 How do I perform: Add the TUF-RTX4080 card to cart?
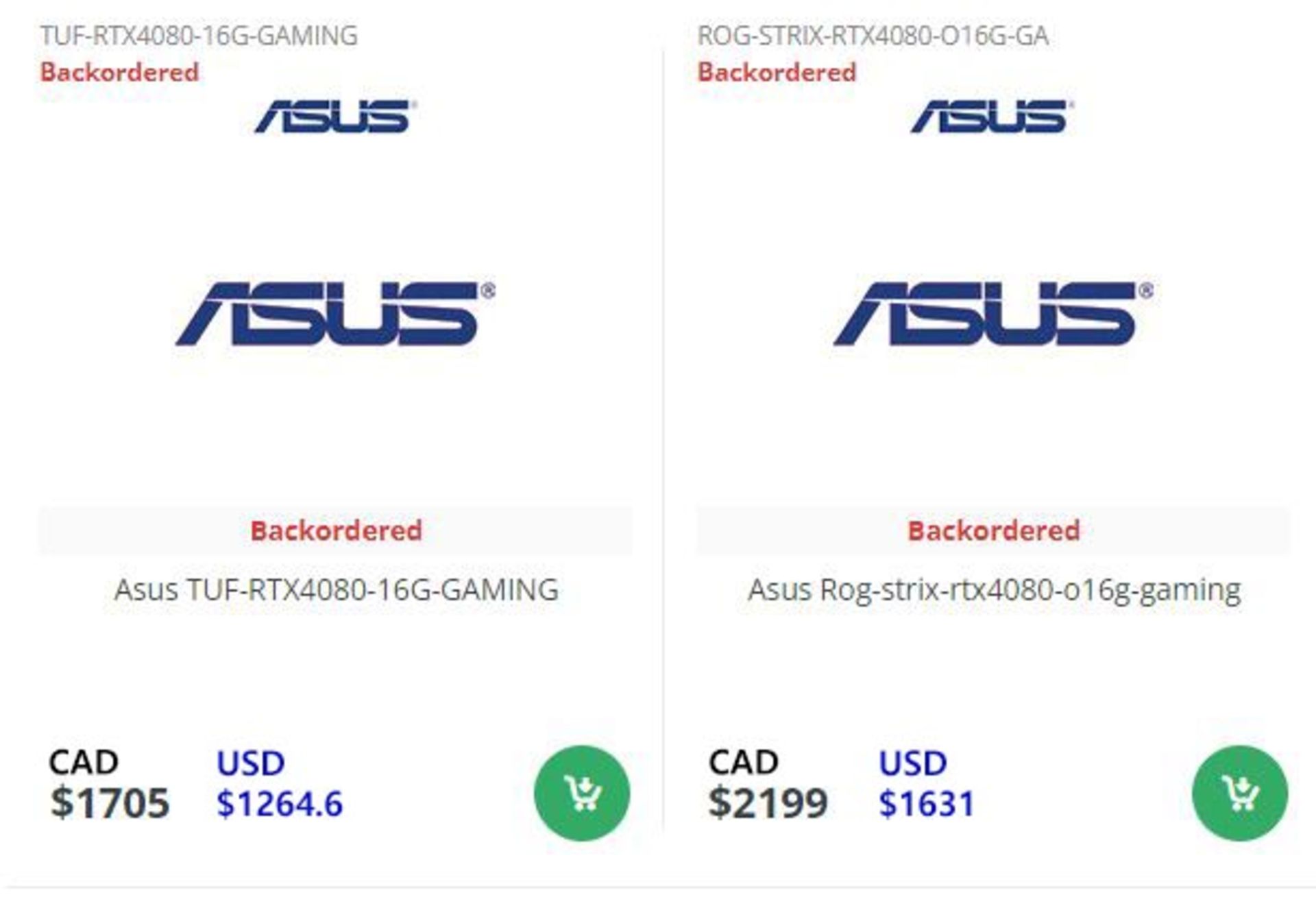[x=582, y=793]
